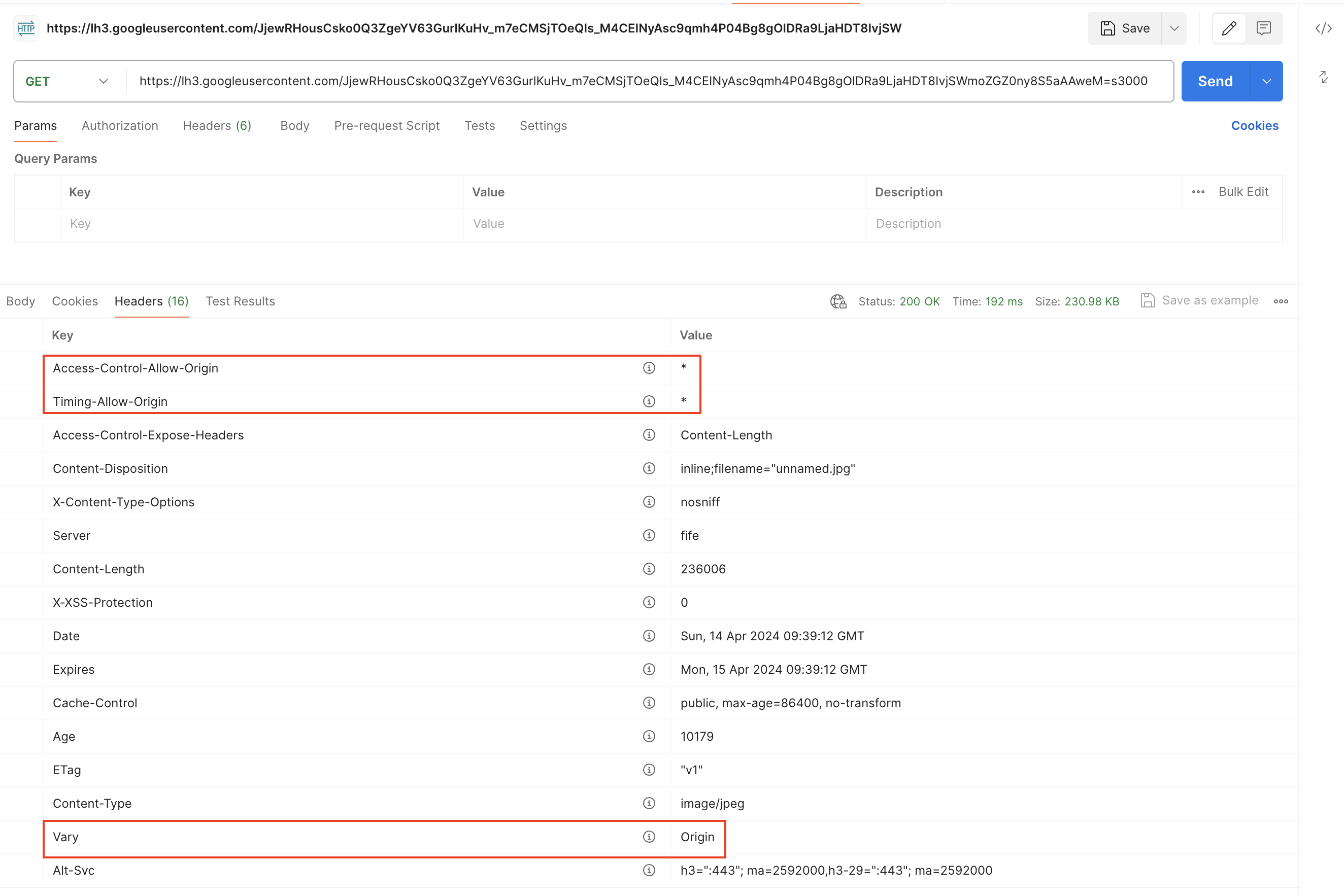Screen dimensions: 1344x896
Task: Switch to the Authorization tab
Action: pos(120,126)
